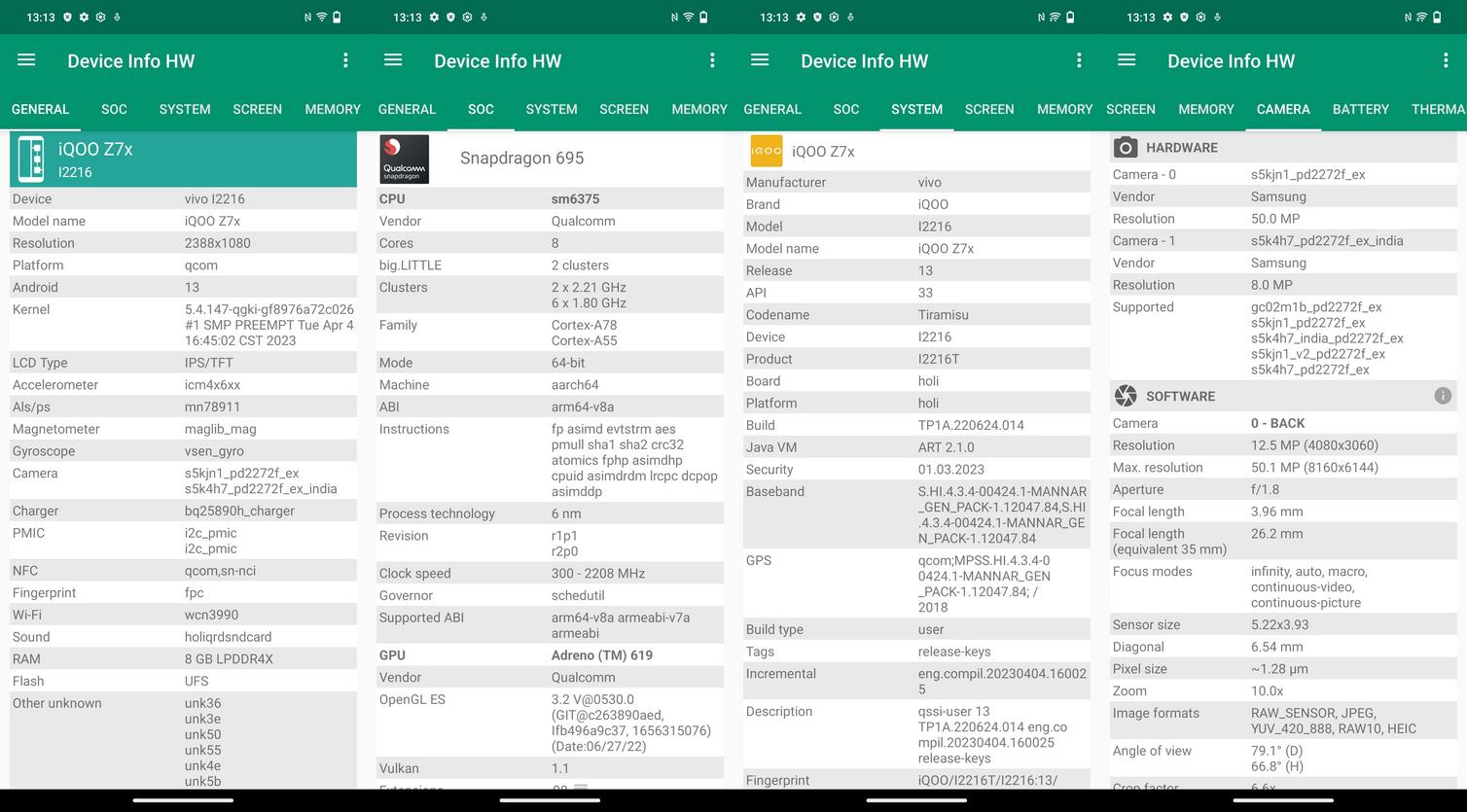Open SCREEN tab on the System info screen
Image resolution: width=1467 pixels, height=812 pixels.
989,109
